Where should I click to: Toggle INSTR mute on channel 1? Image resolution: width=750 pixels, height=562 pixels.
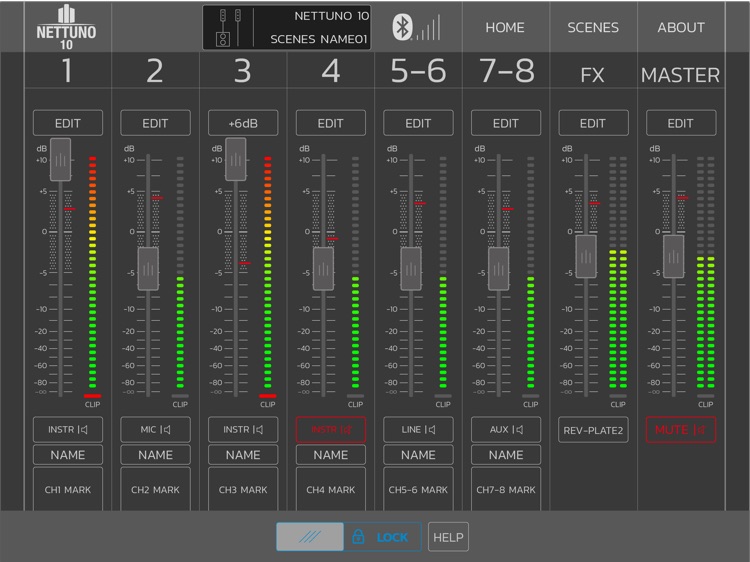67,430
